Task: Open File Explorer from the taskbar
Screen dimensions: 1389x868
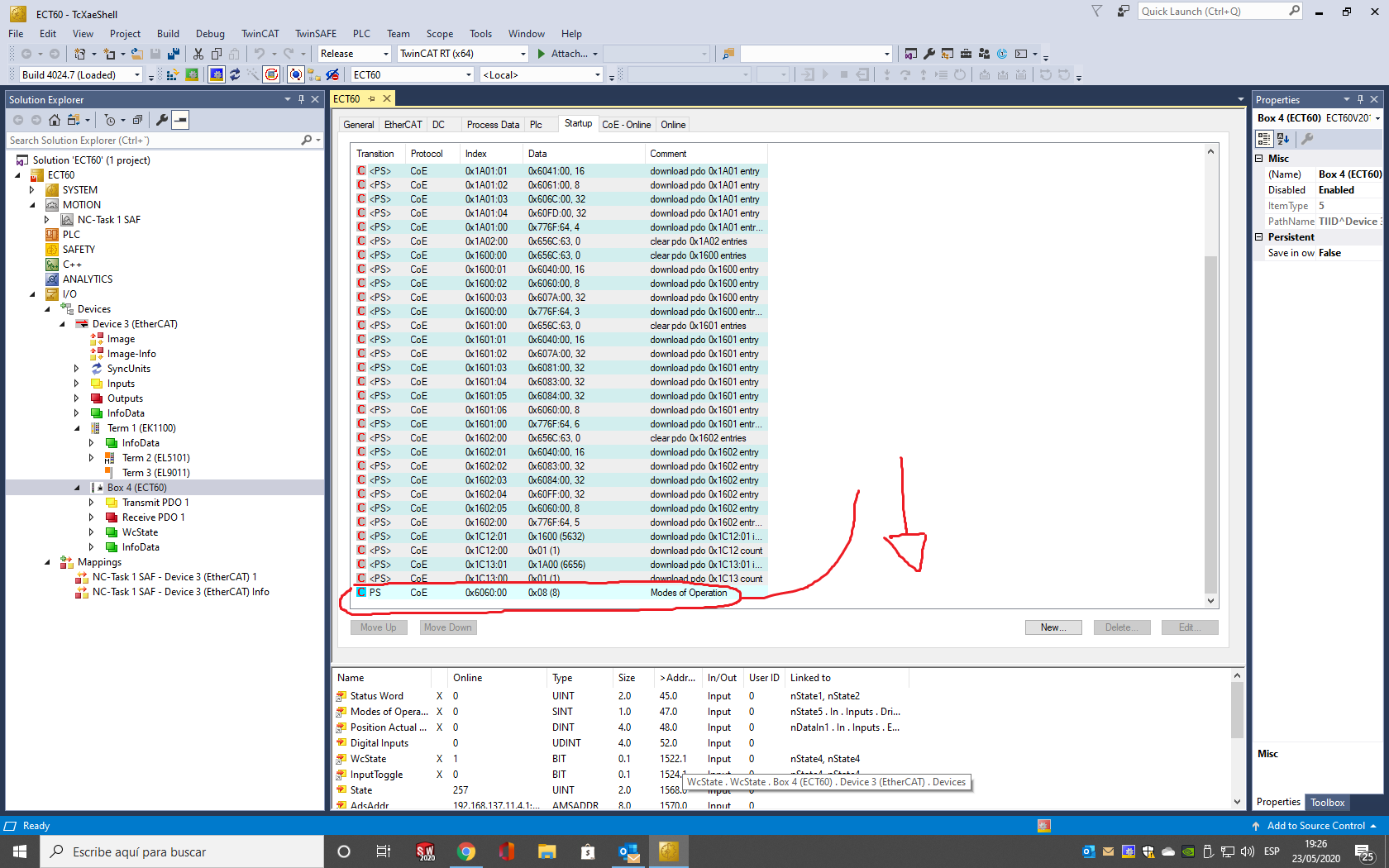Action: tap(547, 851)
